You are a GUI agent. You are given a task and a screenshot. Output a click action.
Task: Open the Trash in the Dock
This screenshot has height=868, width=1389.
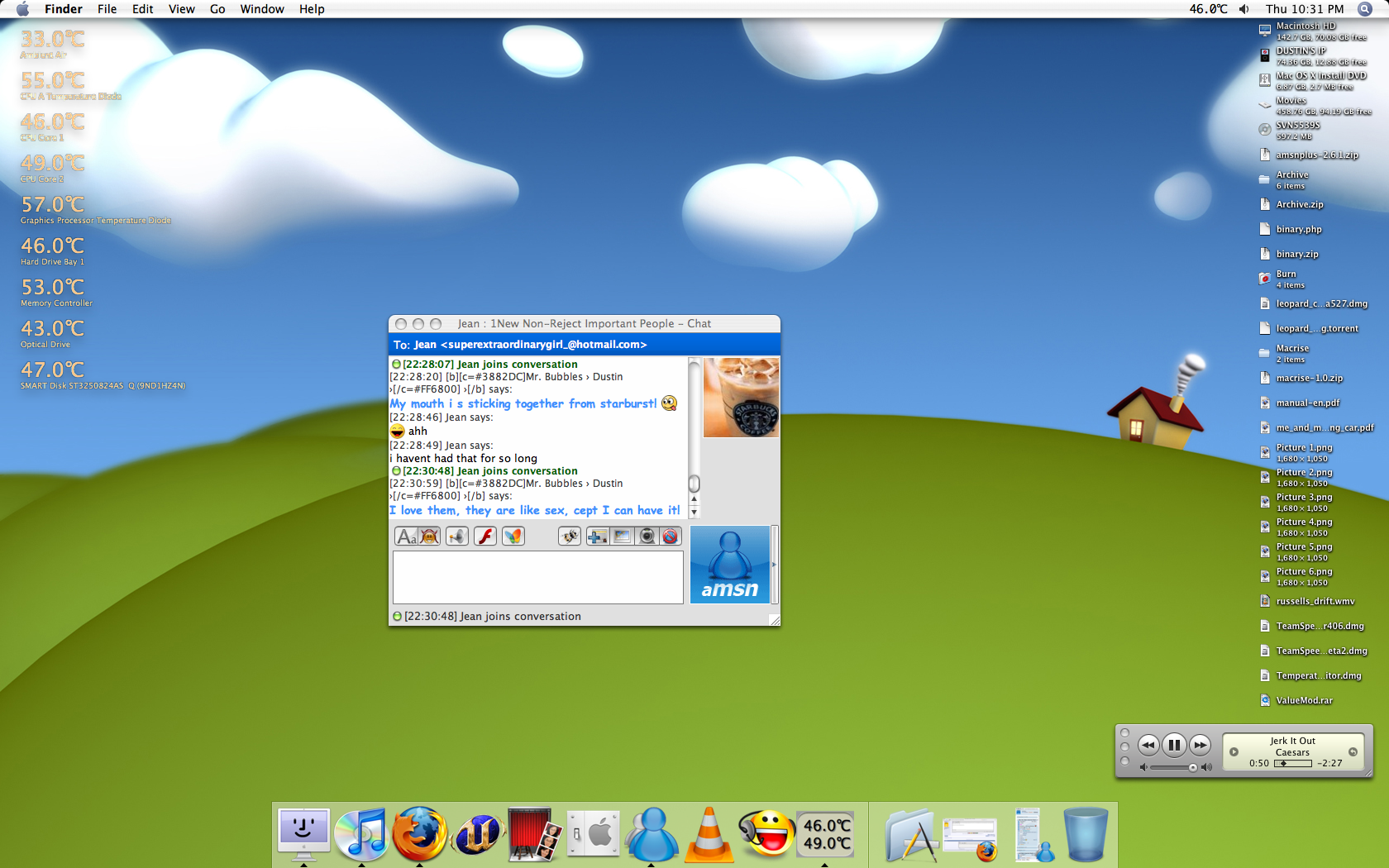tap(1086, 835)
